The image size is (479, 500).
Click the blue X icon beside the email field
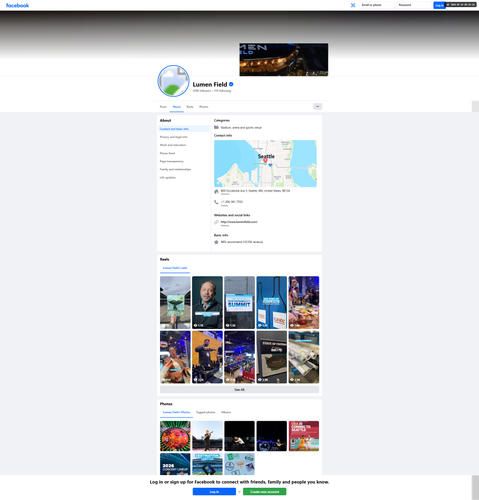pyautogui.click(x=353, y=5)
